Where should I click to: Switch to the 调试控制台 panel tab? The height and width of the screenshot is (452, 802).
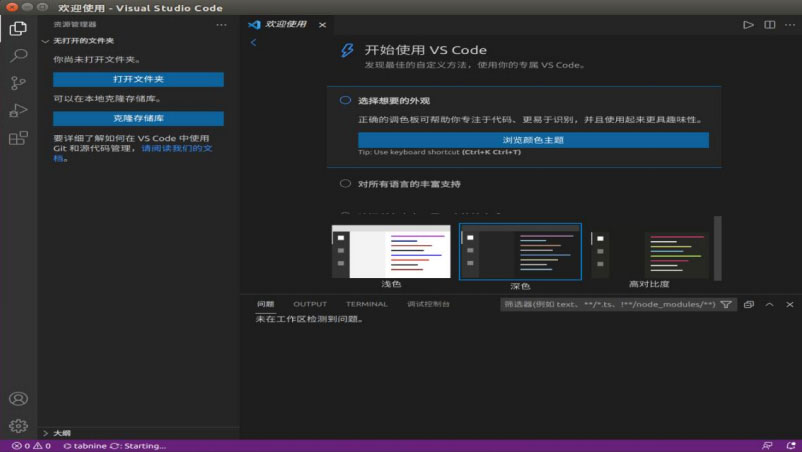428,304
